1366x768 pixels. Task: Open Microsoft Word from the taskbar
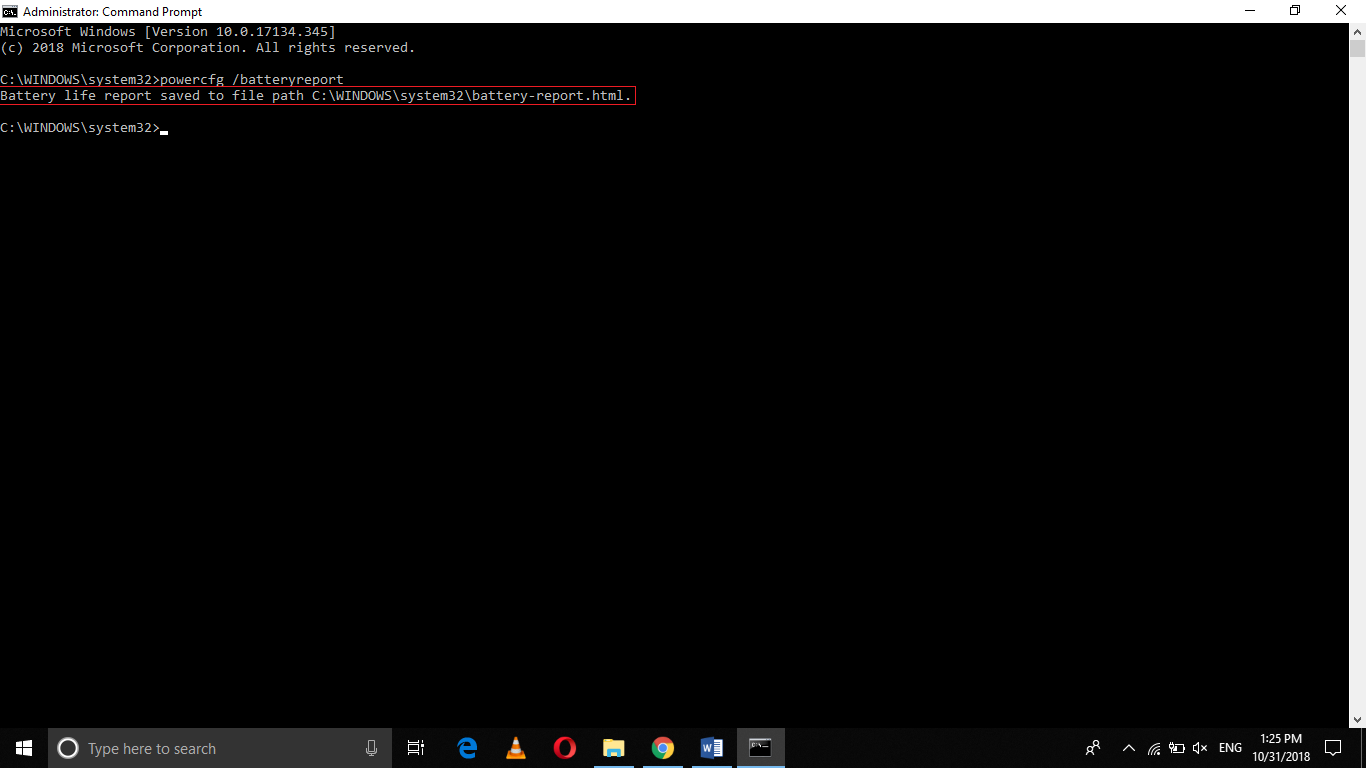coord(712,747)
